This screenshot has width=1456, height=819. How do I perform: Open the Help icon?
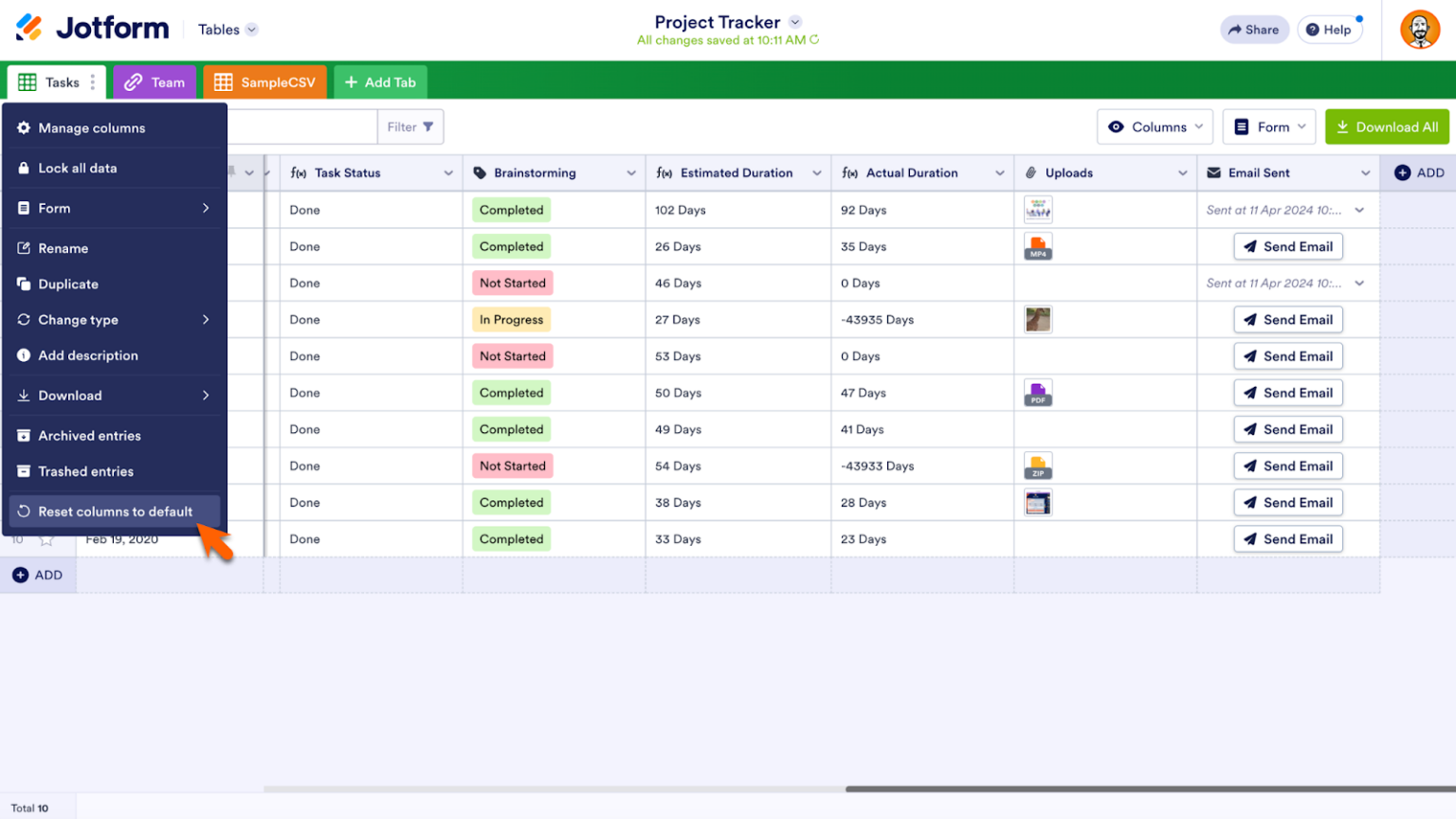tap(1329, 29)
